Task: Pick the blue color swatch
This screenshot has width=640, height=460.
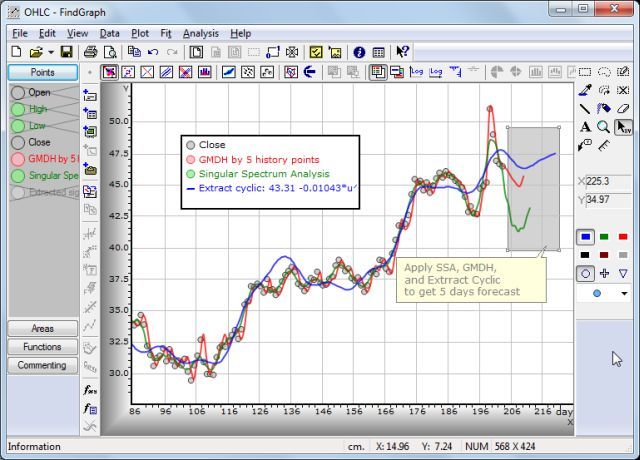Action: click(585, 237)
